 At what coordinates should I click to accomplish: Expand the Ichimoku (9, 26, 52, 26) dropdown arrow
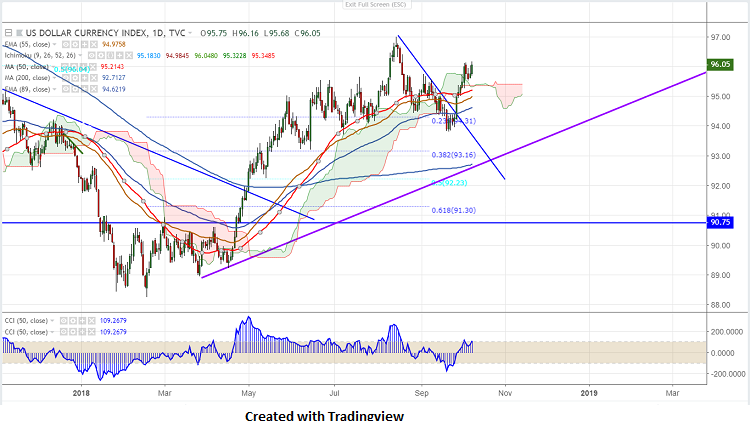point(80,56)
